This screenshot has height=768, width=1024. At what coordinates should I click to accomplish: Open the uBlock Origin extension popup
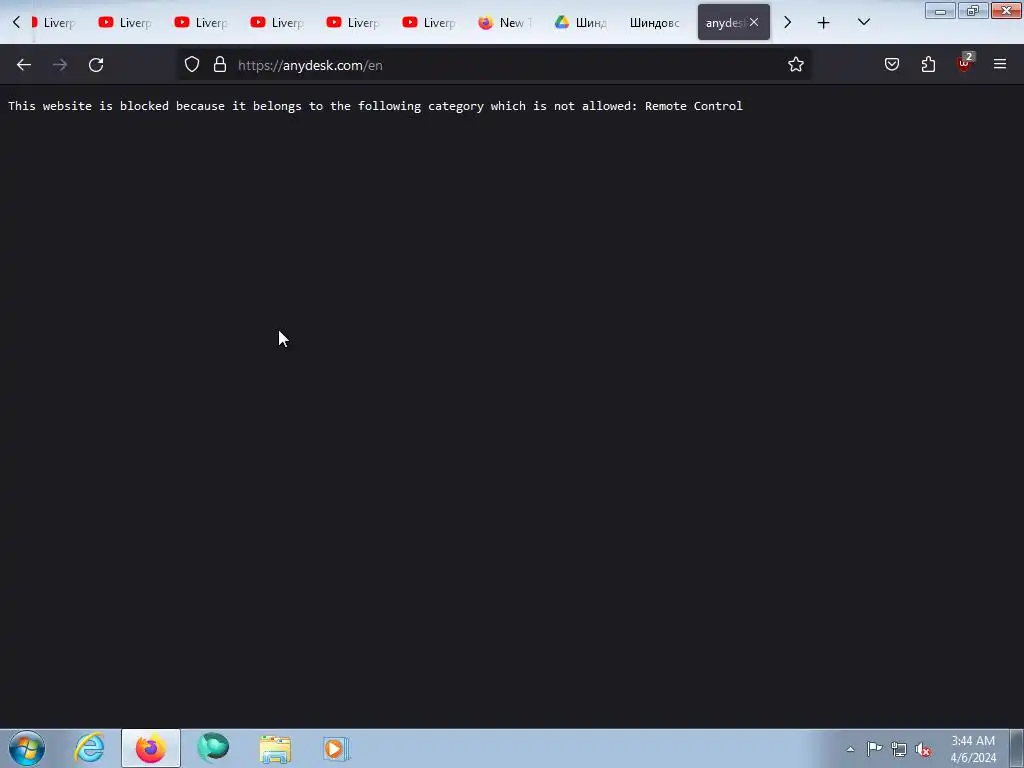[x=964, y=63]
